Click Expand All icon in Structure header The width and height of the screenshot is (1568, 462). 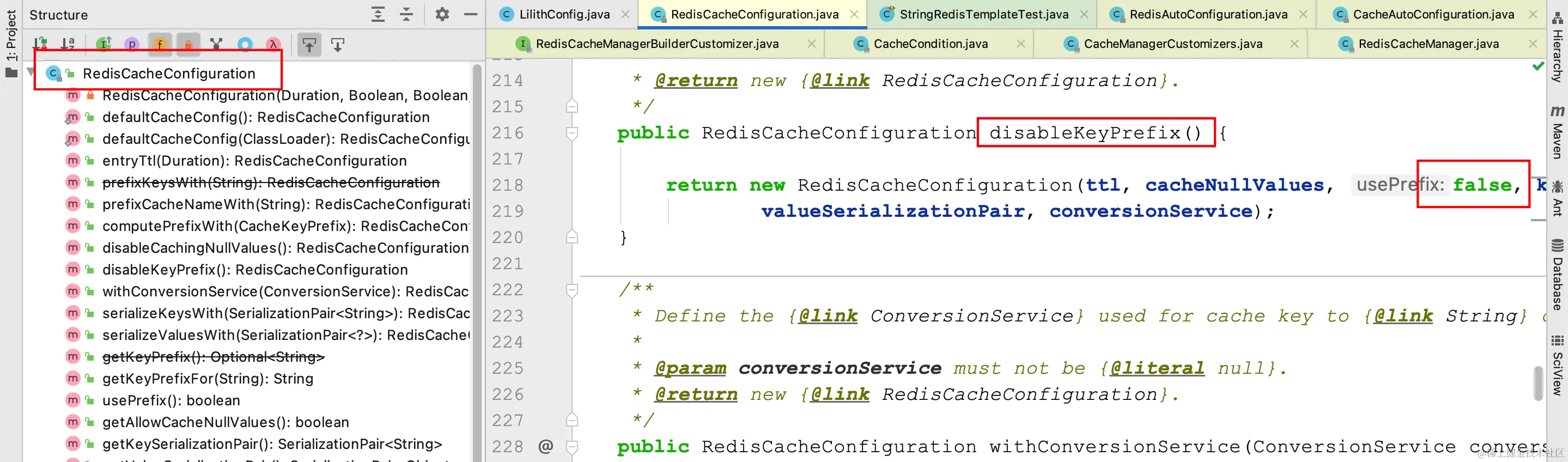tap(378, 14)
